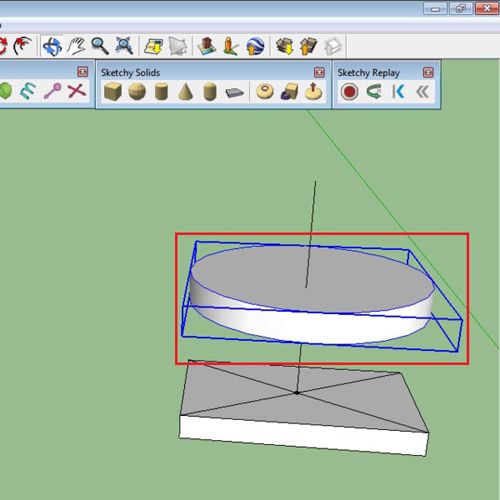
Task: Click the Sketchy Replay rewind double-arrow
Action: (423, 92)
